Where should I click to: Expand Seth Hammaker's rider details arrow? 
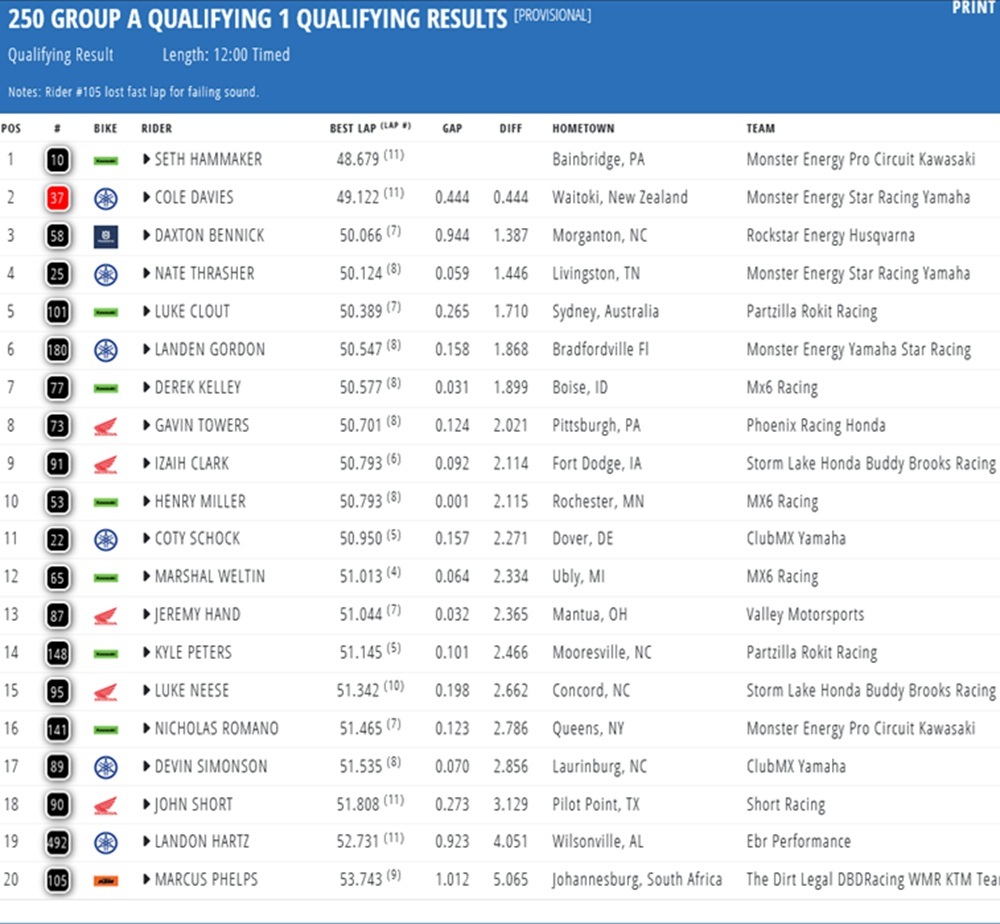pos(147,160)
